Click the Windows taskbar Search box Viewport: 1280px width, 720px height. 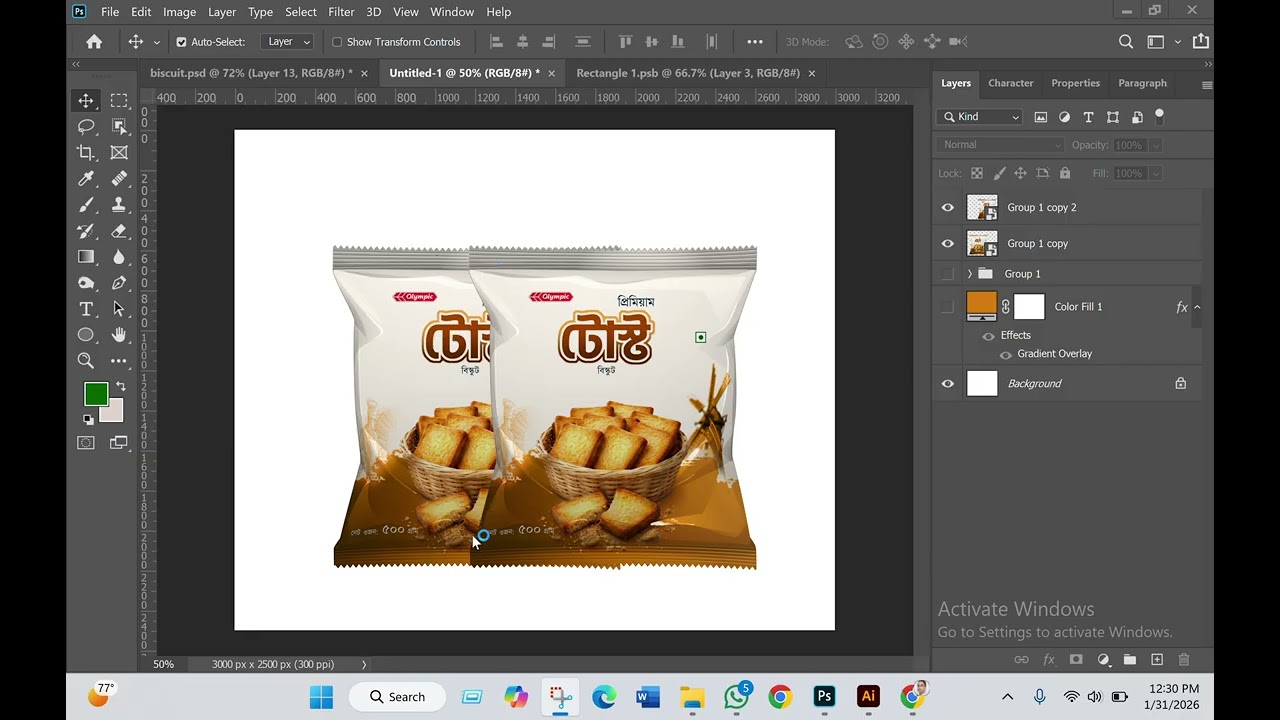tap(397, 697)
